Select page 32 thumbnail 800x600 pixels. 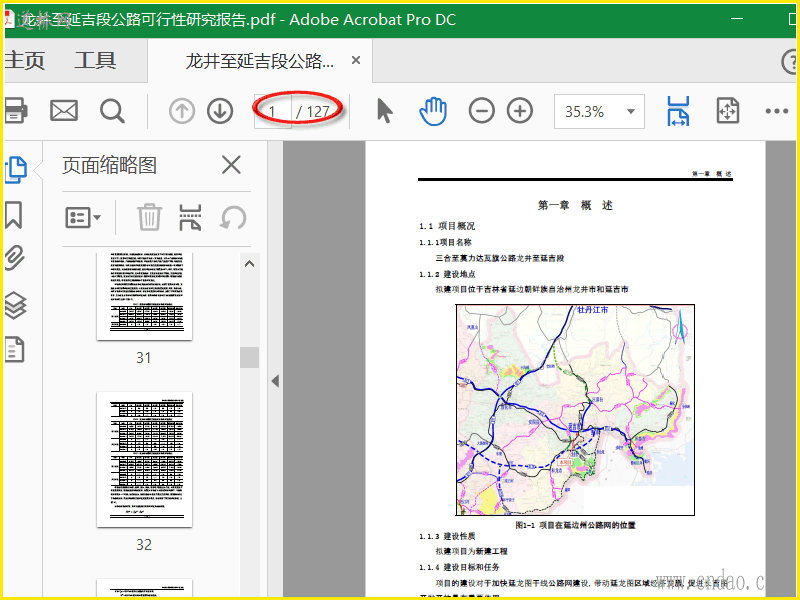[x=144, y=460]
